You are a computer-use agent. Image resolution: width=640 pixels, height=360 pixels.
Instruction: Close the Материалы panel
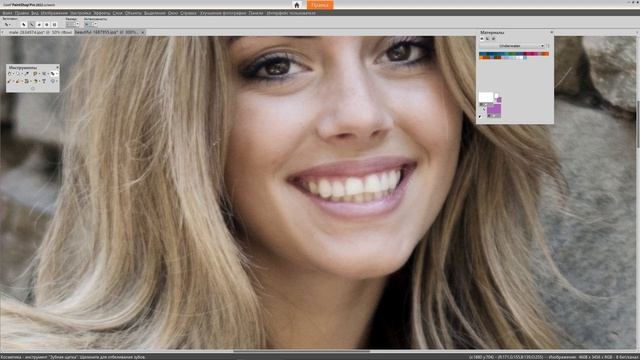[x=552, y=32]
